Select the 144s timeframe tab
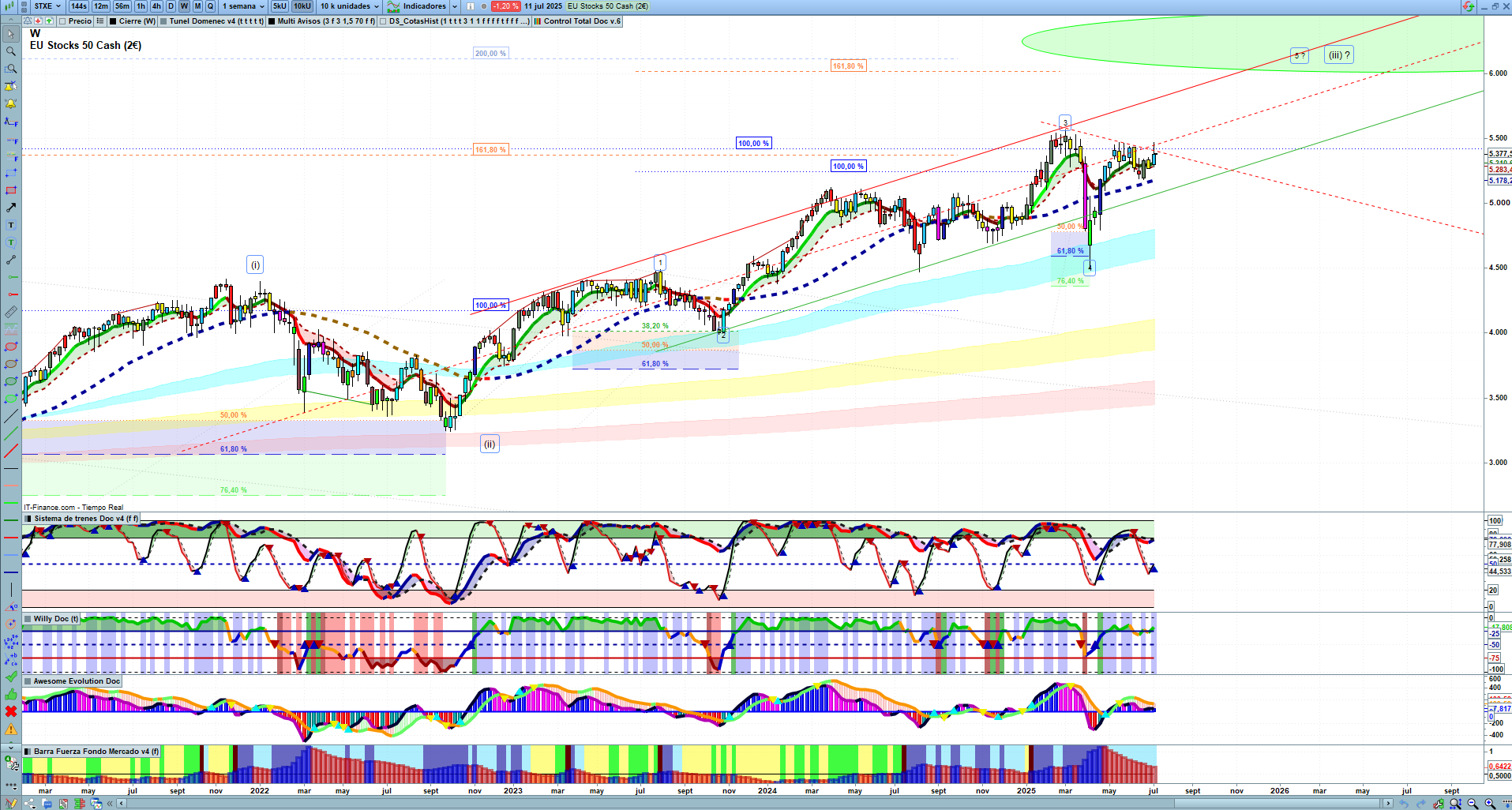The width and height of the screenshot is (1512, 810). pyautogui.click(x=79, y=6)
